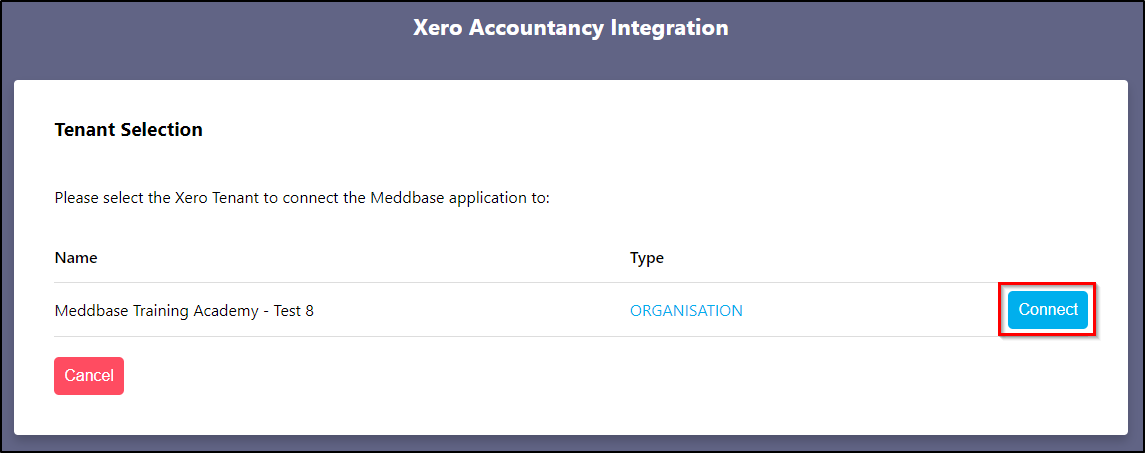The image size is (1145, 453).
Task: Select the Name column header
Action: (76, 258)
